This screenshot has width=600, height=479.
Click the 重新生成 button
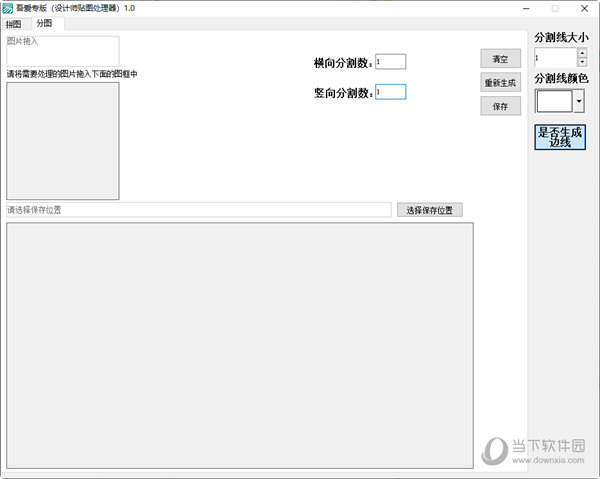(x=501, y=83)
